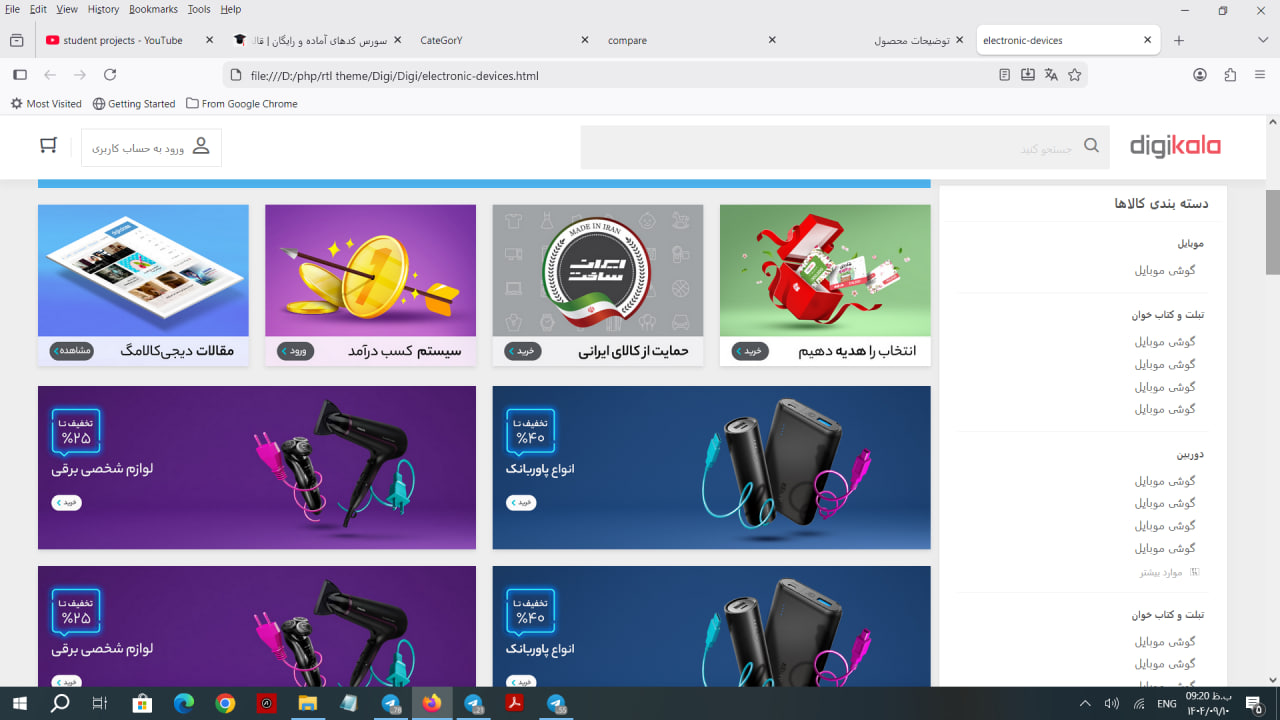
Task: Click the digikala logo
Action: pos(1175,147)
